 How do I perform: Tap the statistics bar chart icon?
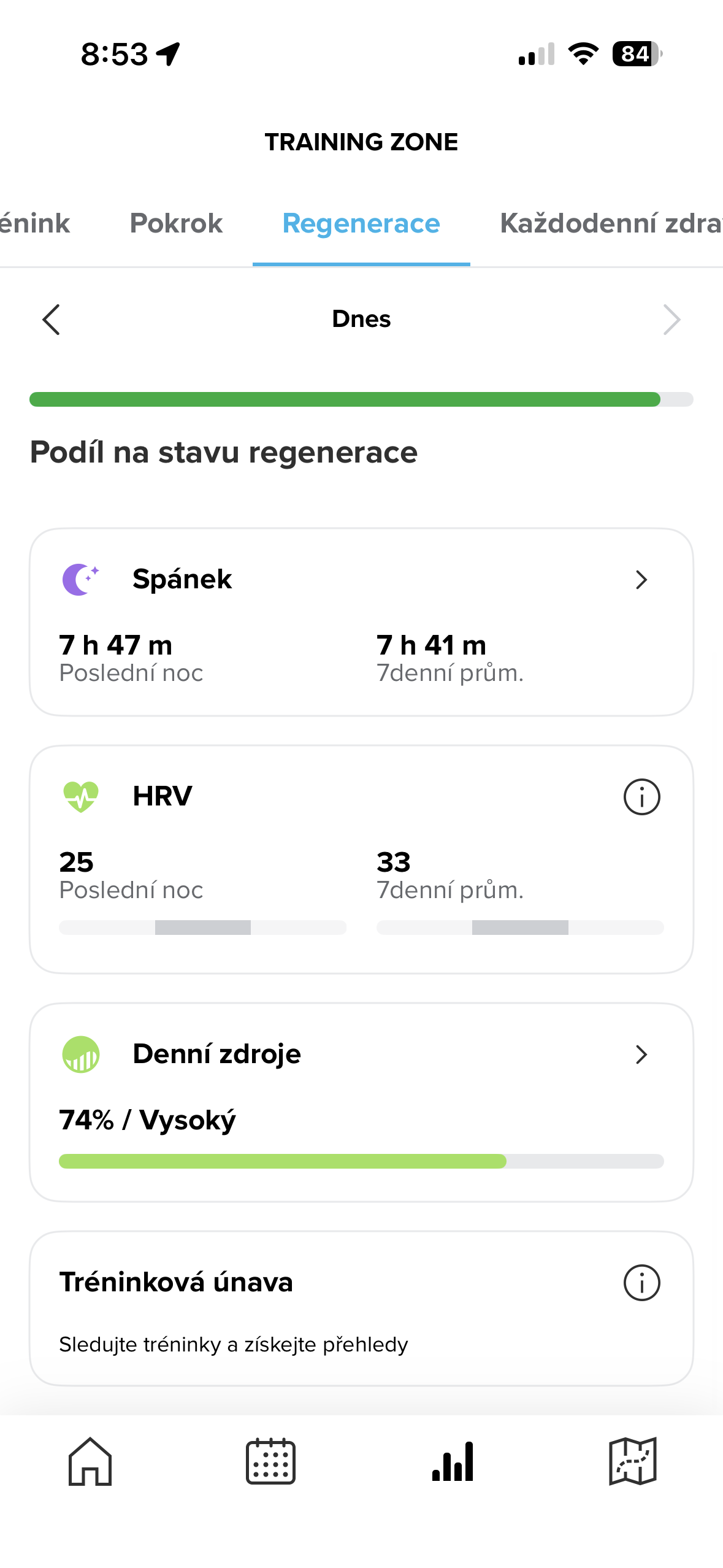pos(453,1461)
